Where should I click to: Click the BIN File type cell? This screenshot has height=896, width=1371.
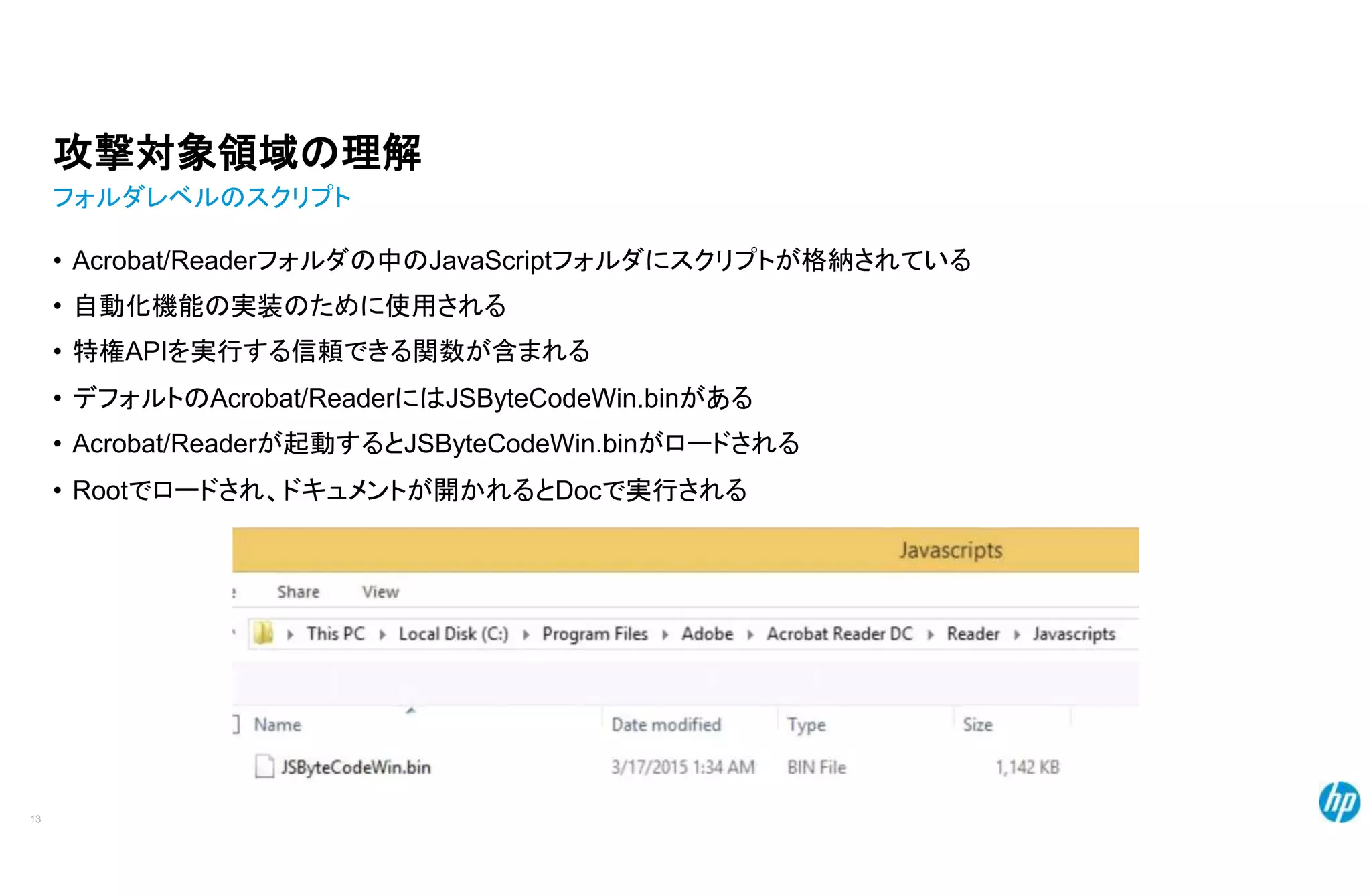coord(817,767)
